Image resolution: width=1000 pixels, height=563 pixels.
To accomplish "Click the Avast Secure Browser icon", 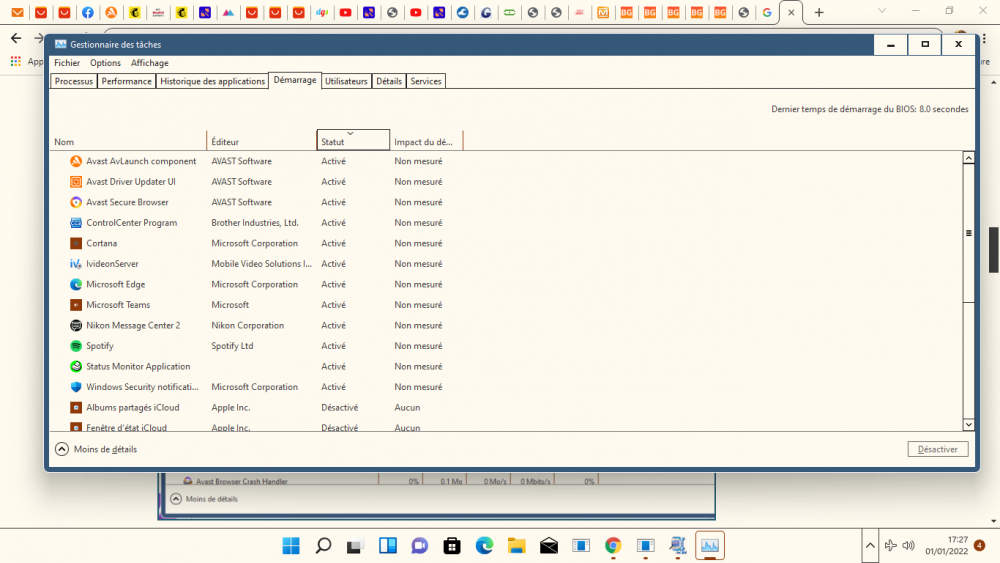I will (76, 202).
